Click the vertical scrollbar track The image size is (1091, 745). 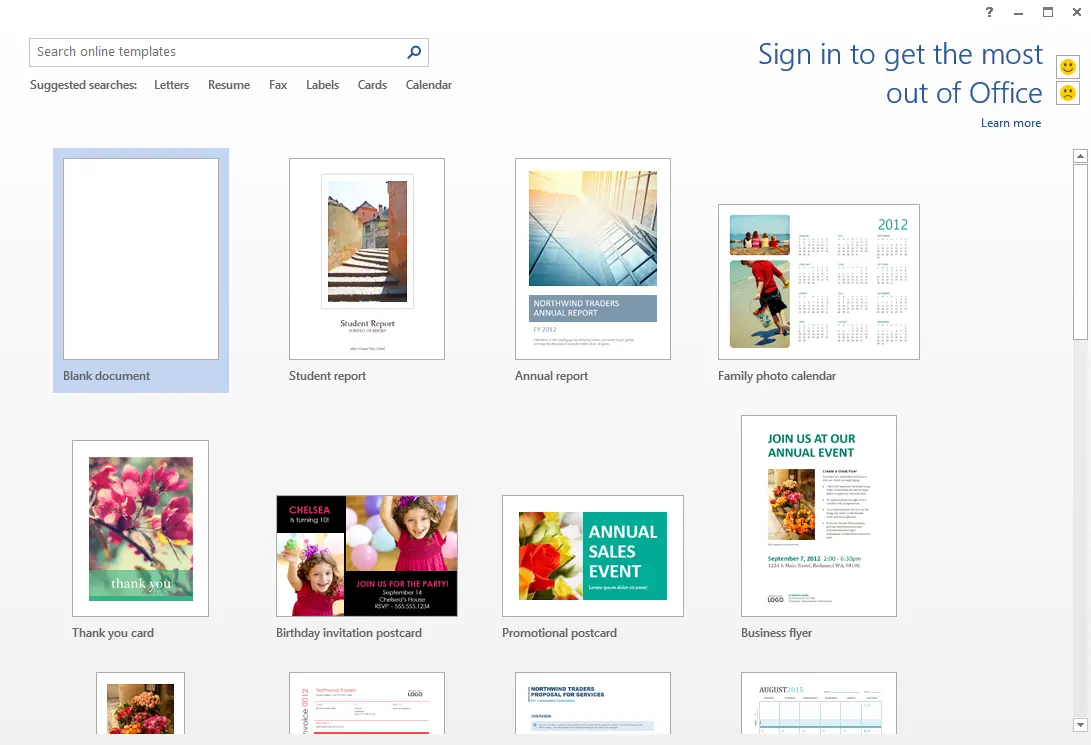(1080, 529)
